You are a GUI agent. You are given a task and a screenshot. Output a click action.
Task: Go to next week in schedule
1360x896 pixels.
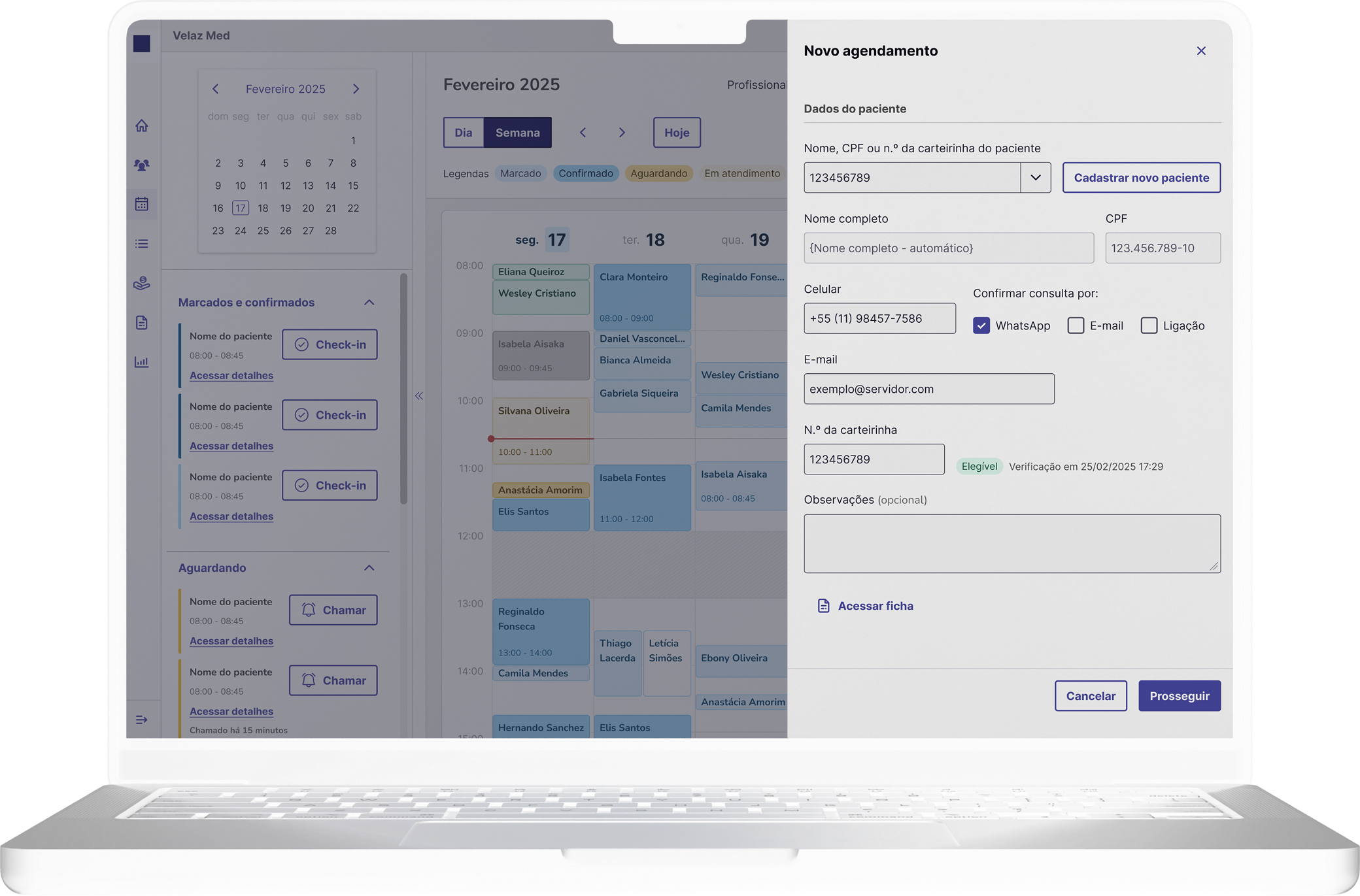(x=622, y=133)
